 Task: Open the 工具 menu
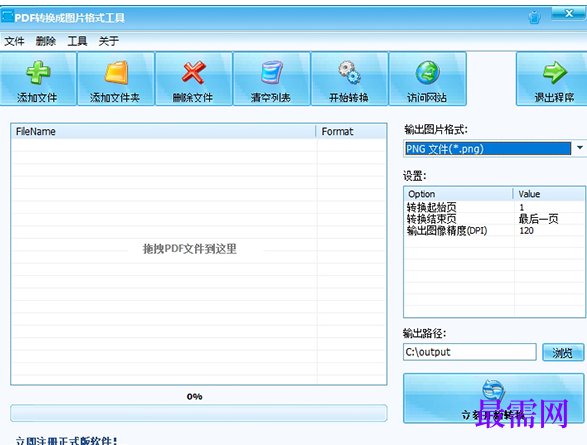click(x=77, y=41)
